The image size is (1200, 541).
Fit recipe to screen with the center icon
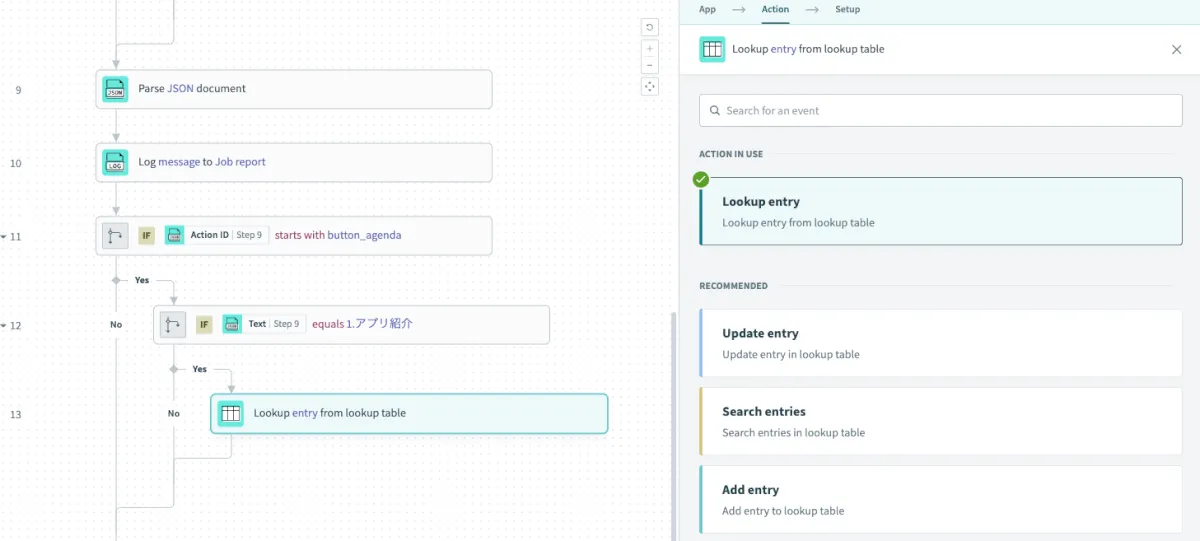pos(650,86)
